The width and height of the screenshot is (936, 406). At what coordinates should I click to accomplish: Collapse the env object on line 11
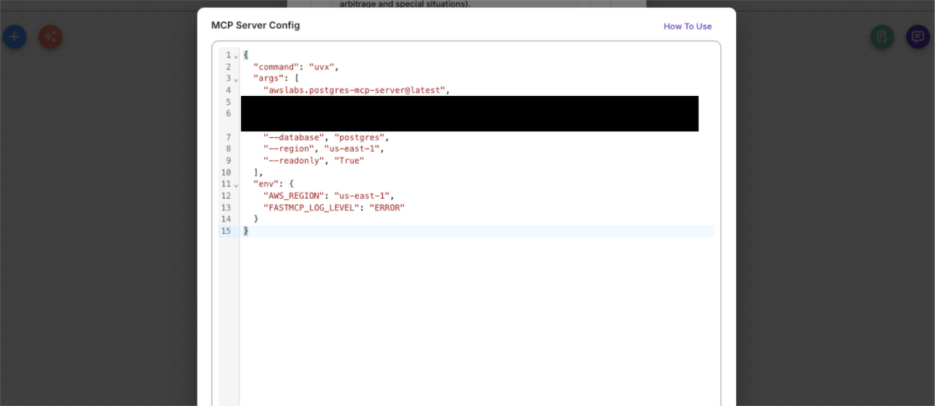tap(236, 184)
